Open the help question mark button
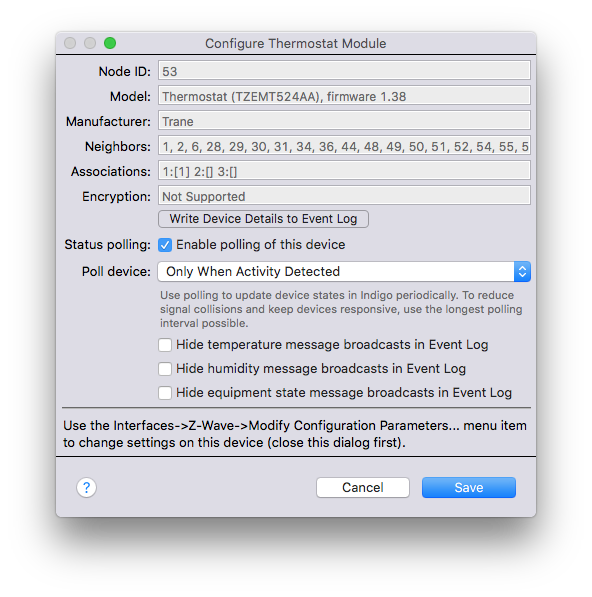 [x=86, y=487]
